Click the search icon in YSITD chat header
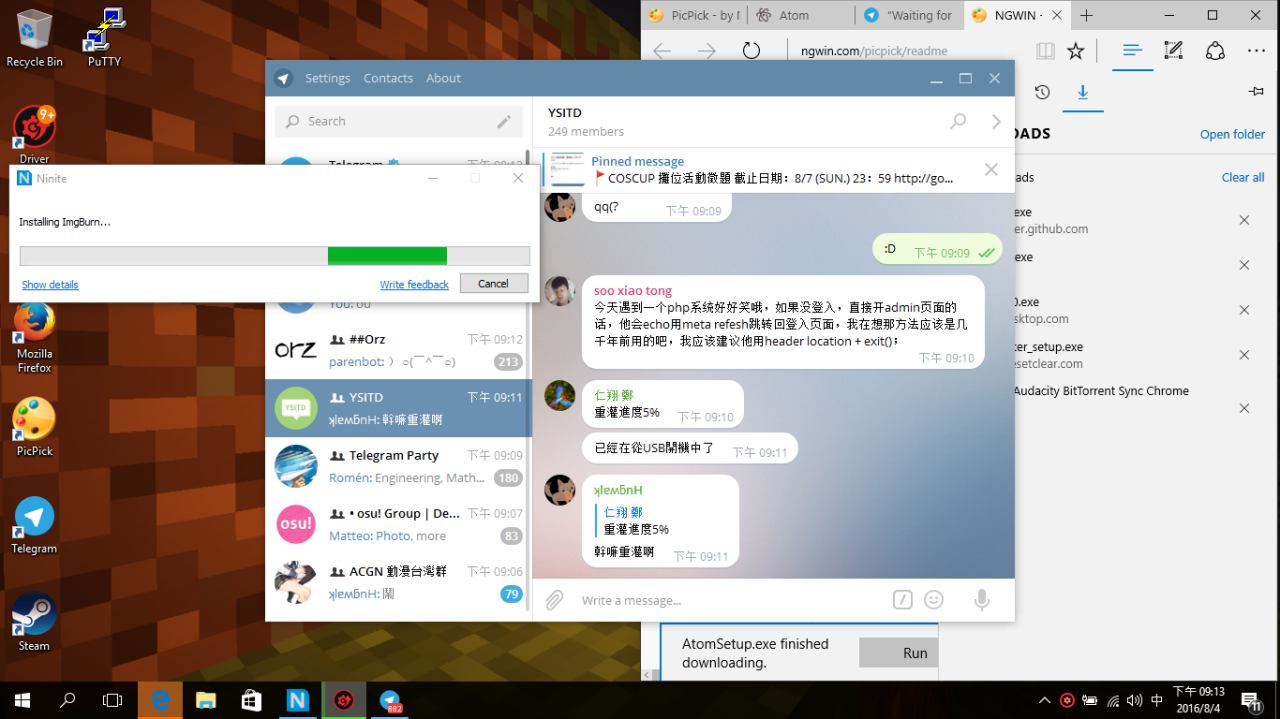 click(958, 121)
